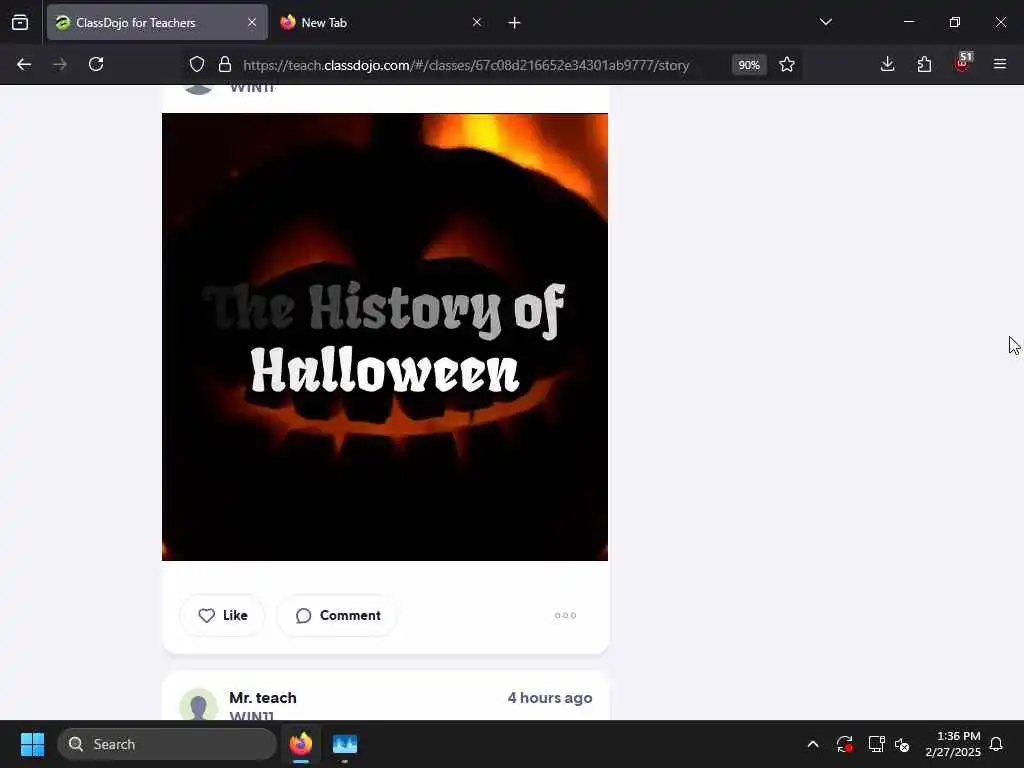This screenshot has width=1024, height=768.
Task: Open the red extension with 51 badge
Action: pyautogui.click(x=962, y=63)
